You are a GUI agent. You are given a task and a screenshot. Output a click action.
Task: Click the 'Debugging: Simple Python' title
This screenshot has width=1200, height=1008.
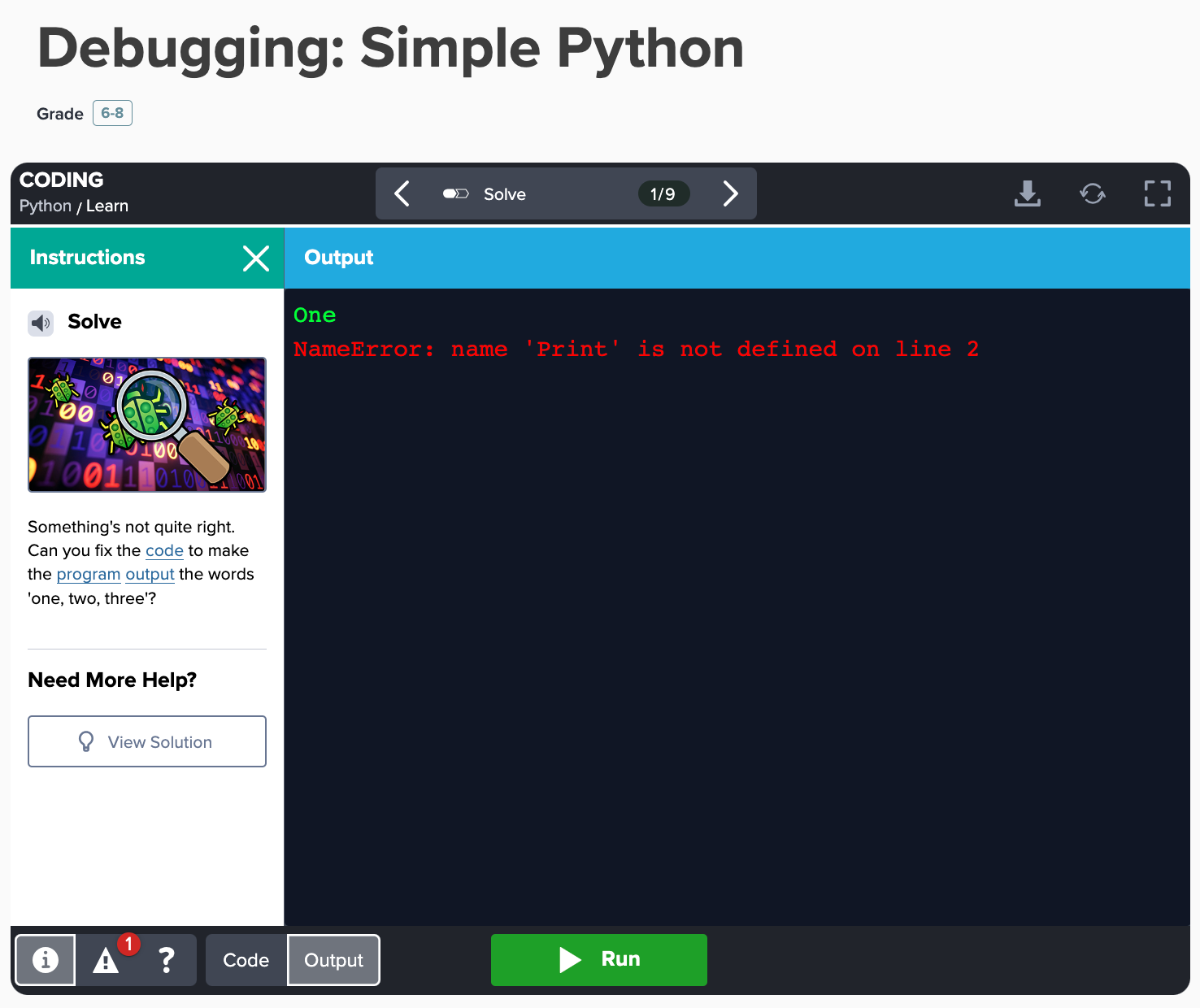[x=390, y=49]
